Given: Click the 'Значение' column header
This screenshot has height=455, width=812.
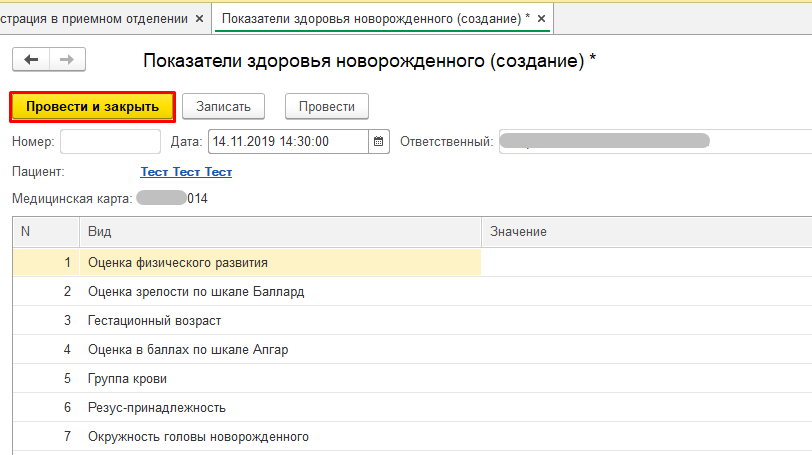Looking at the screenshot, I should tap(518, 232).
